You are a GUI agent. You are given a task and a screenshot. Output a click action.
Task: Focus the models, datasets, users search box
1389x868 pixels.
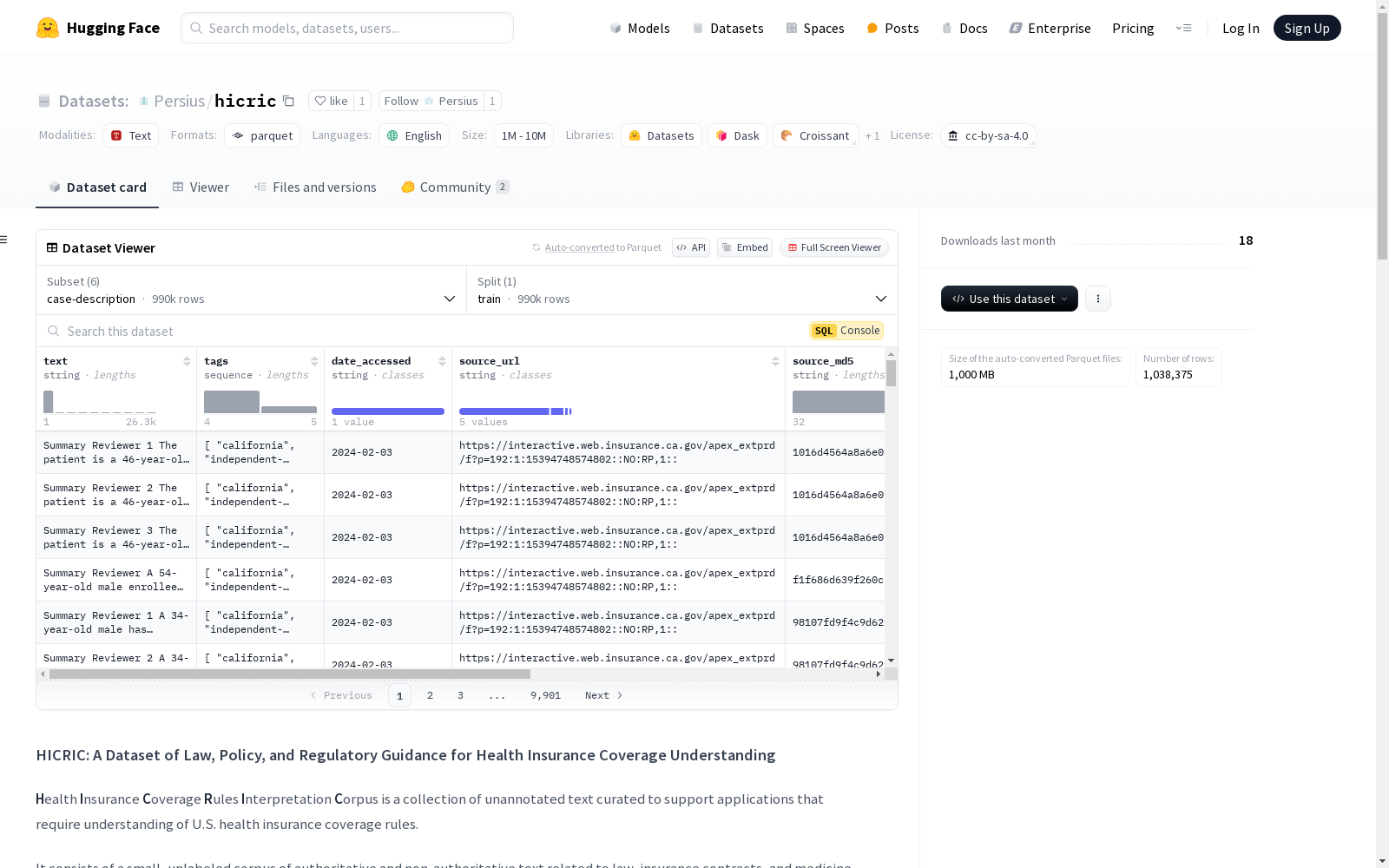(347, 28)
